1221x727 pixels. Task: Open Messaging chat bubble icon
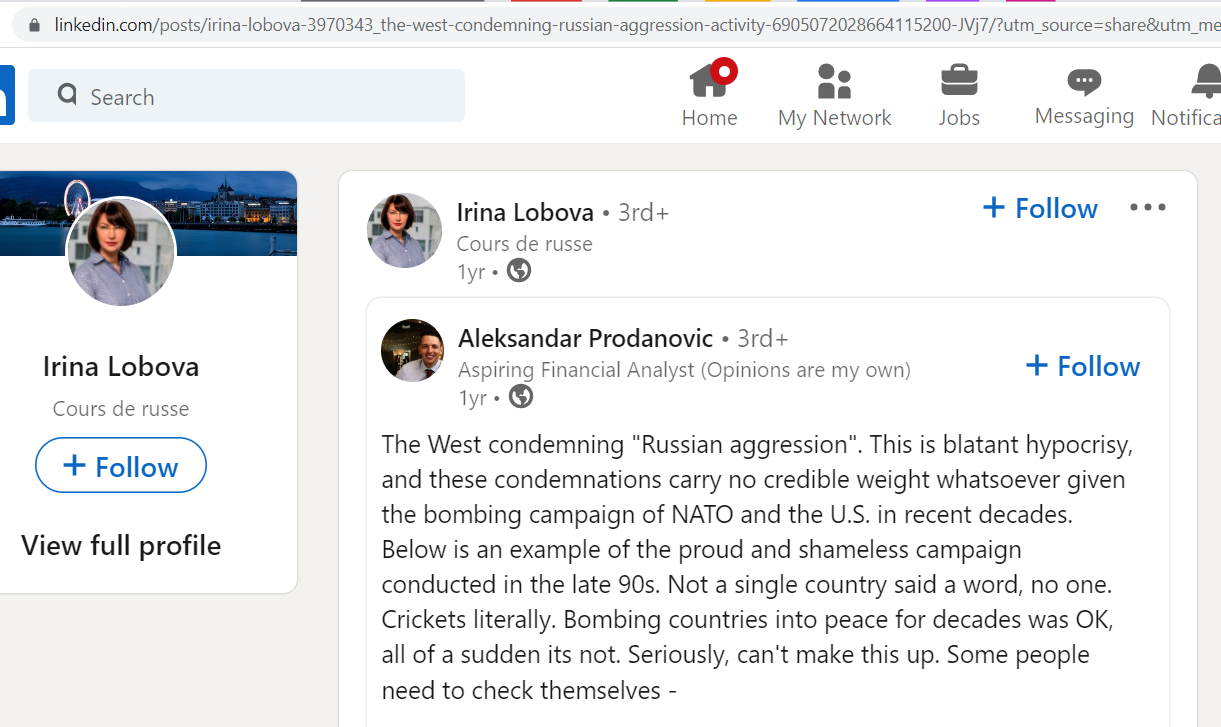[x=1084, y=82]
